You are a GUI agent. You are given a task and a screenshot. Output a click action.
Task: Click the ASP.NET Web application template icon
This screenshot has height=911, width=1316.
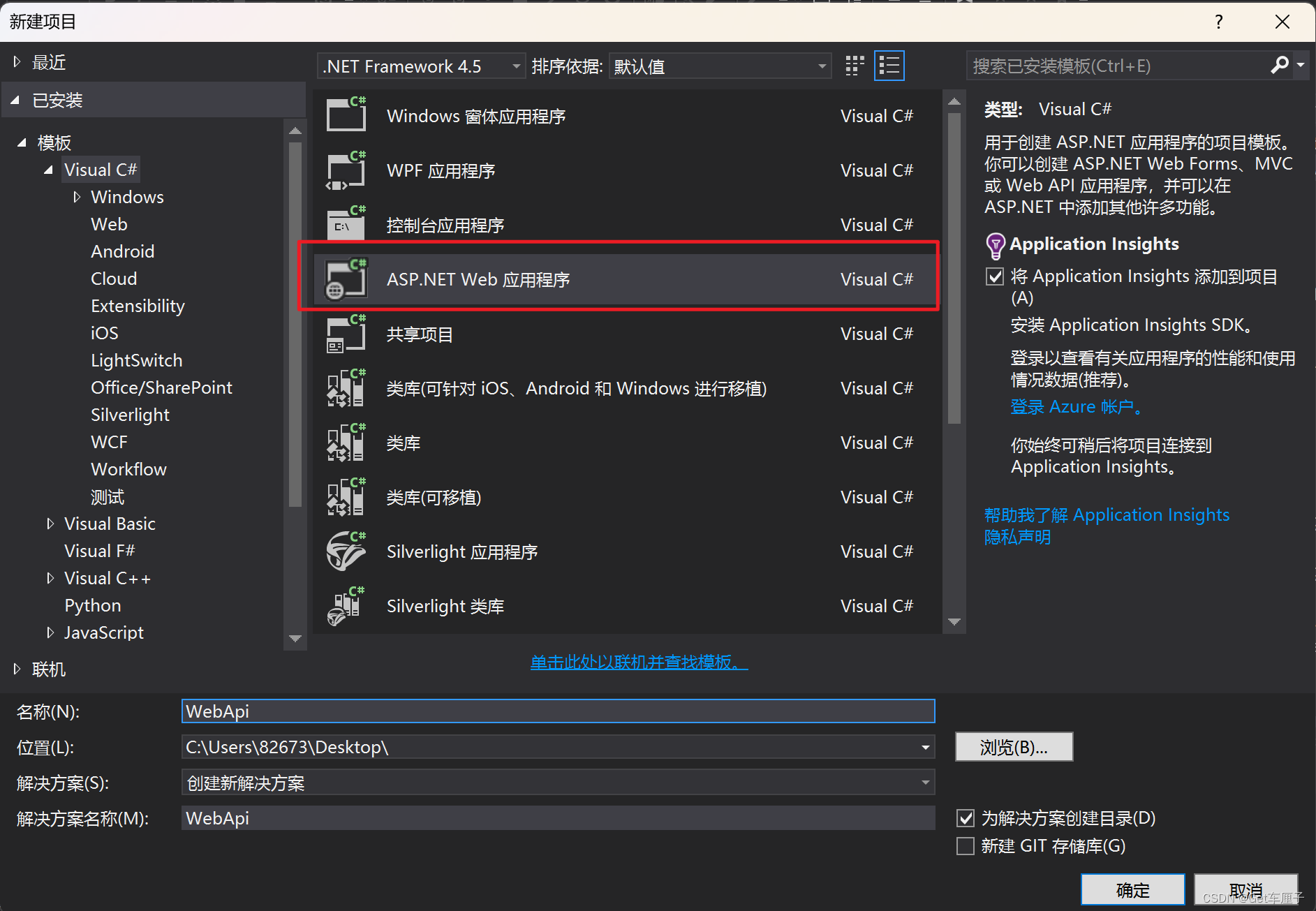[x=346, y=279]
